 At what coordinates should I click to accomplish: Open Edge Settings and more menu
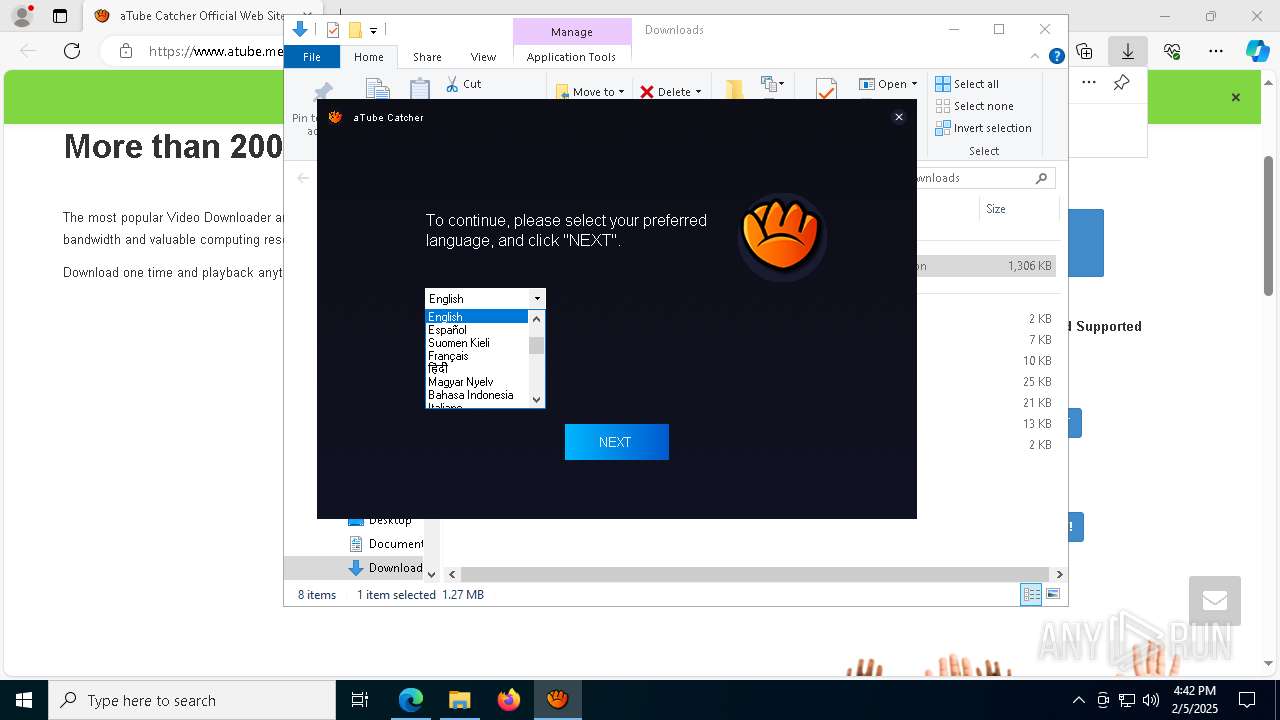1216,51
